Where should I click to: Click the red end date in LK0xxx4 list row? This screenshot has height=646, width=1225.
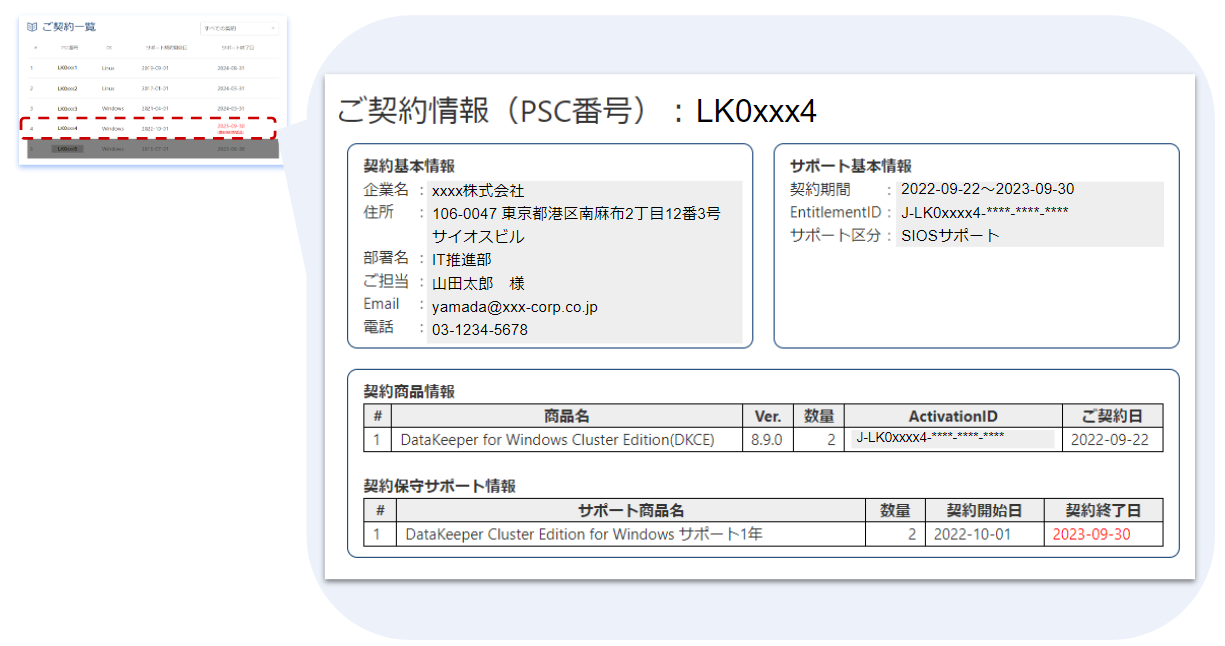(231, 128)
